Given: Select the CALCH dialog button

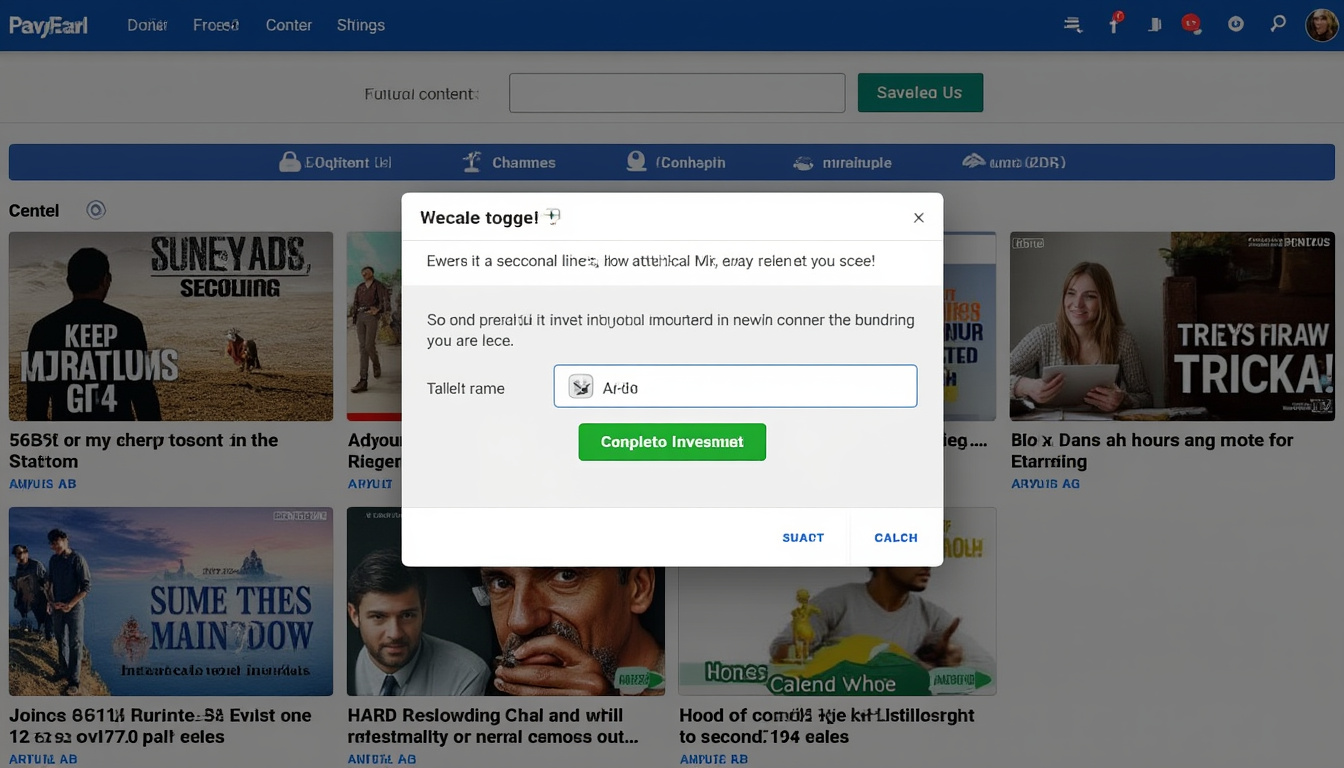Looking at the screenshot, I should point(896,538).
